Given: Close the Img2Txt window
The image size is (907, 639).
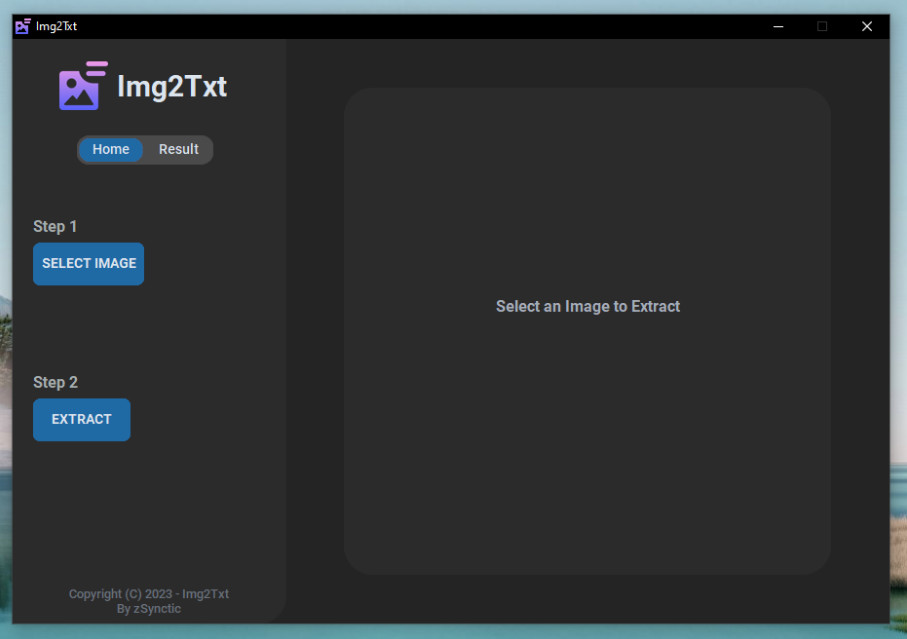Looking at the screenshot, I should pos(867,27).
